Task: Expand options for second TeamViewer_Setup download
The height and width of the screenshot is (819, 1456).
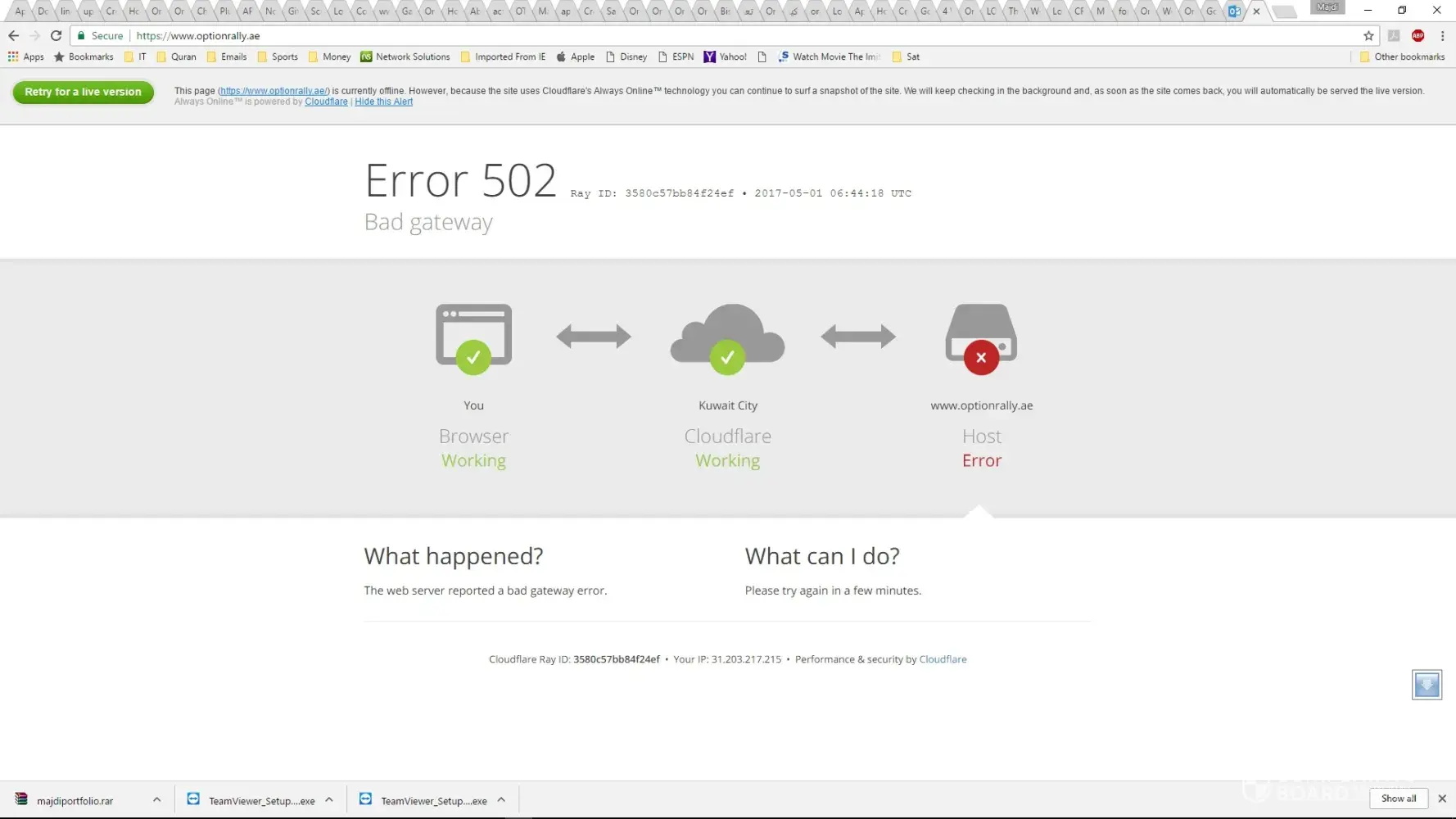Action: (501, 800)
